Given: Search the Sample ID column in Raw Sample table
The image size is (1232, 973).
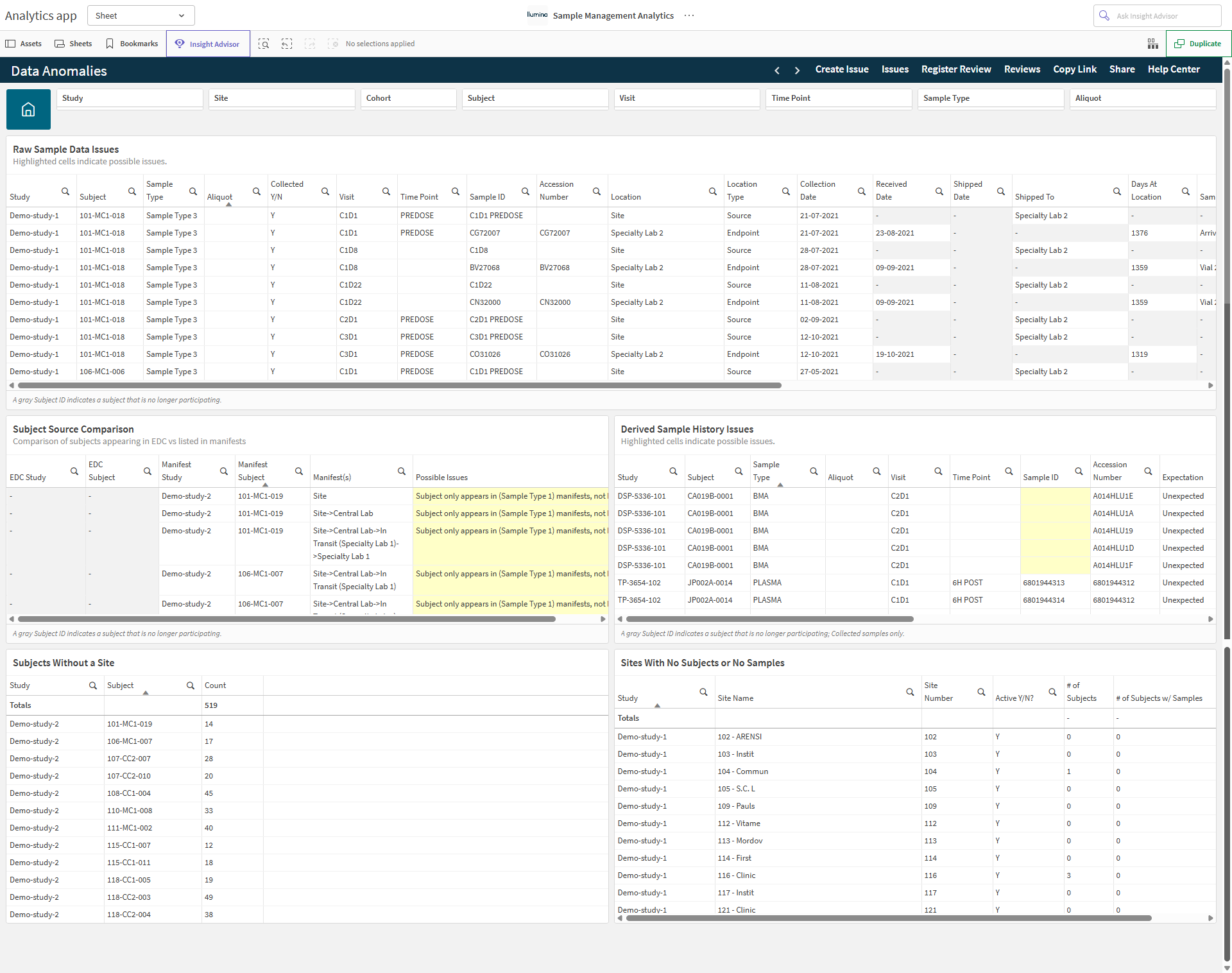Looking at the screenshot, I should click(x=525, y=191).
